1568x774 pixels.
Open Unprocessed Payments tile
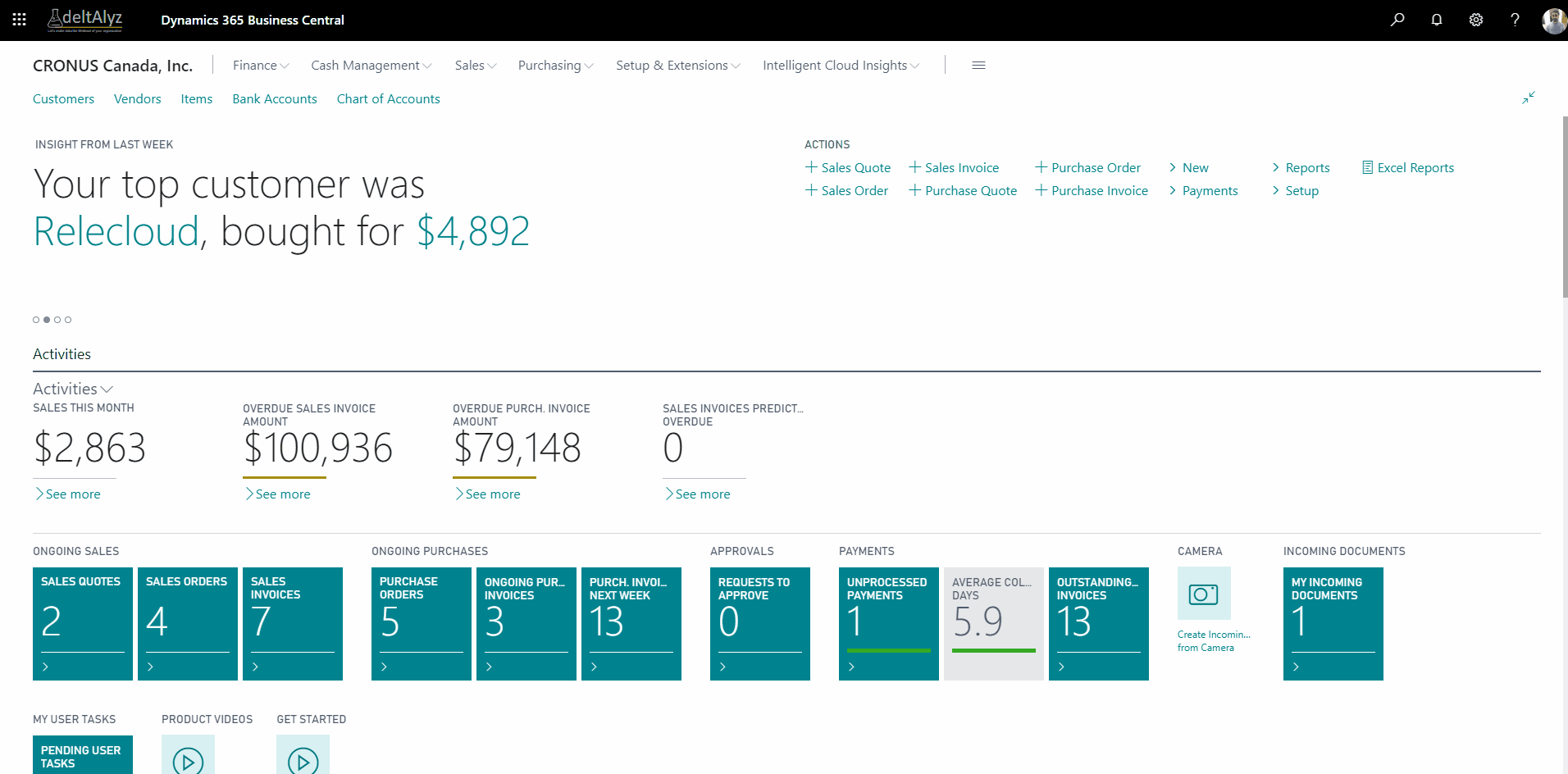pos(889,624)
